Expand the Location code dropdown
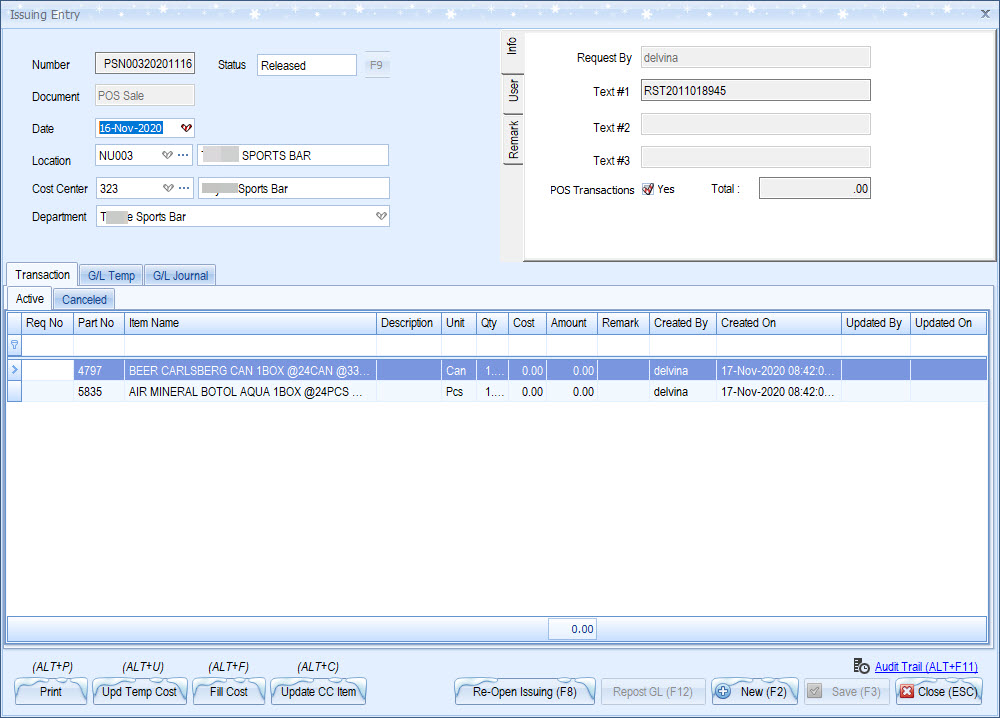The image size is (1000, 718). coord(167,155)
